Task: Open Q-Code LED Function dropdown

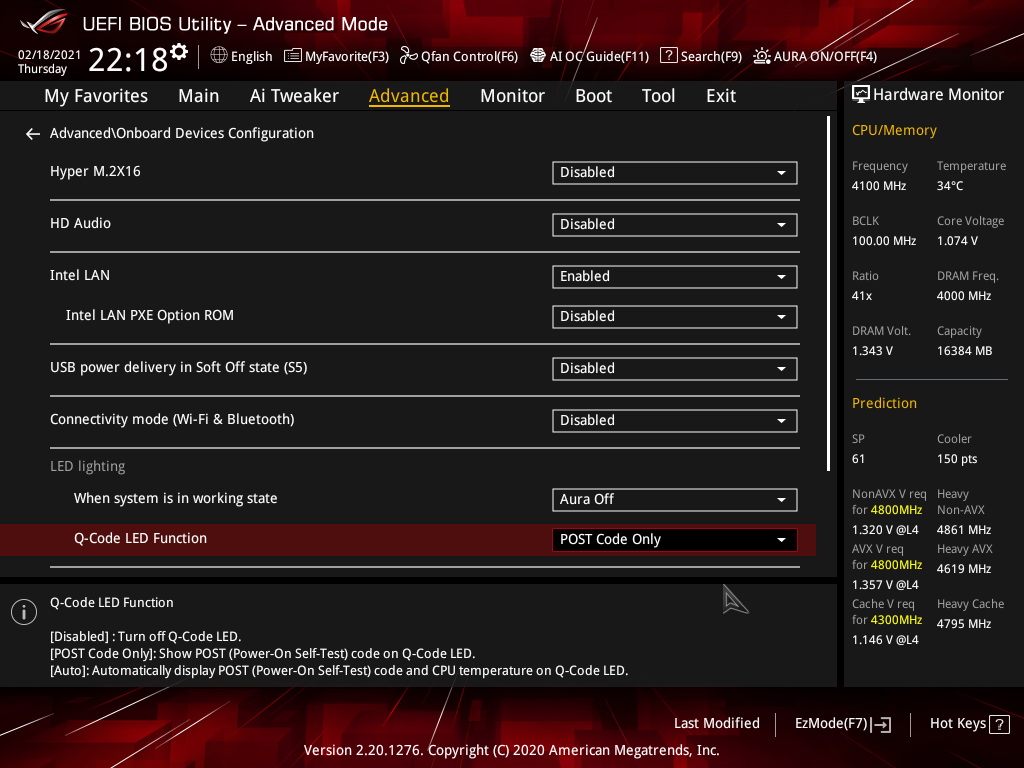Action: coord(675,539)
